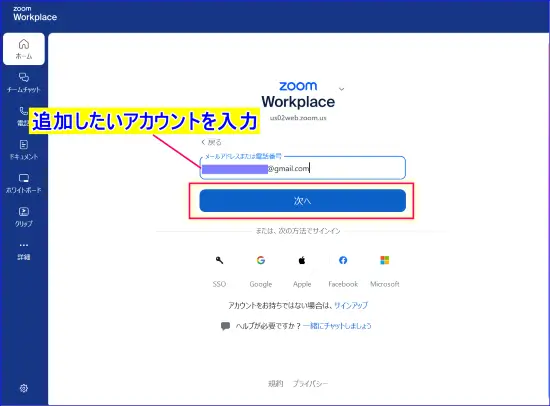The width and height of the screenshot is (550, 406).
Task: Click the 次へ (Next) button
Action: [303, 201]
